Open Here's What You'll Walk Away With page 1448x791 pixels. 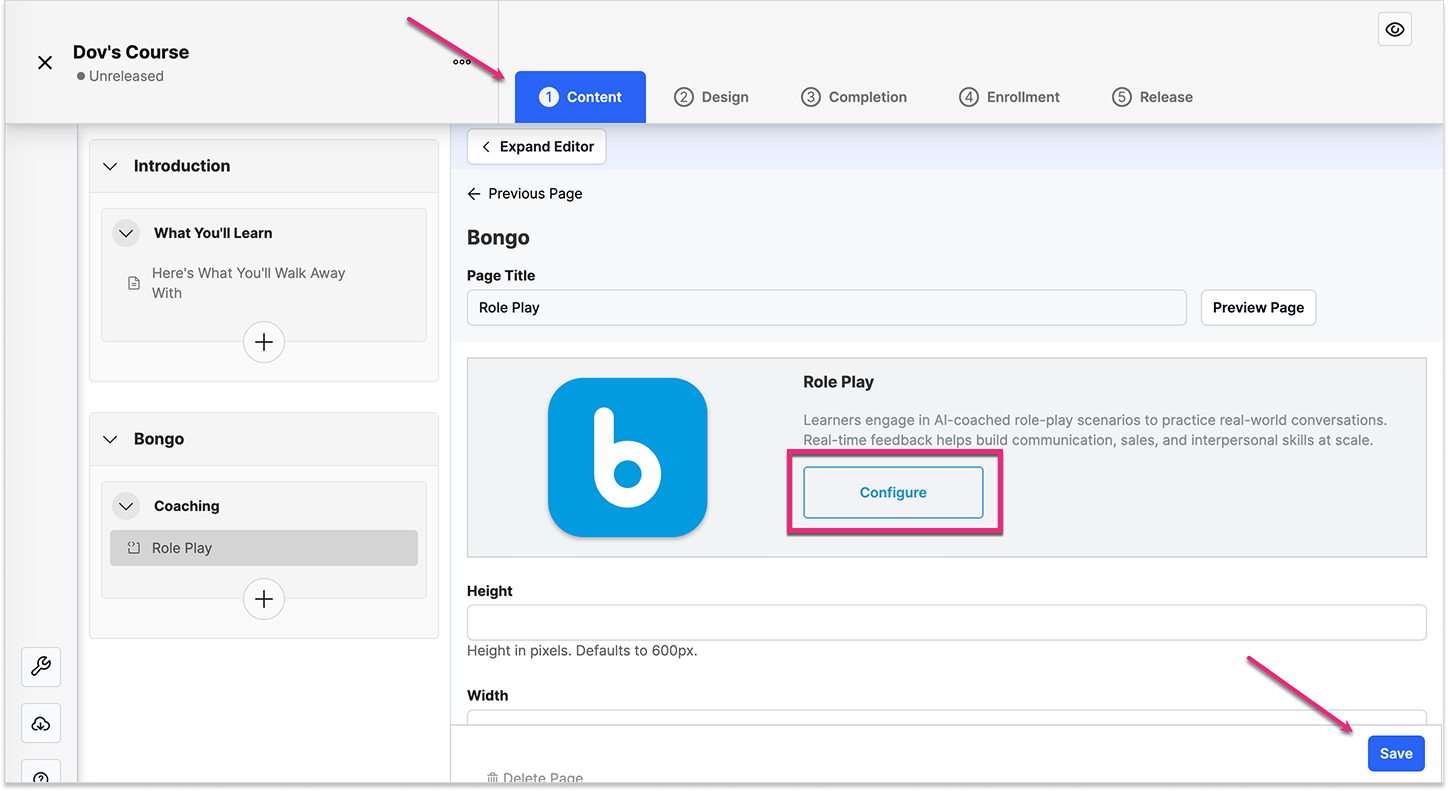click(248, 283)
